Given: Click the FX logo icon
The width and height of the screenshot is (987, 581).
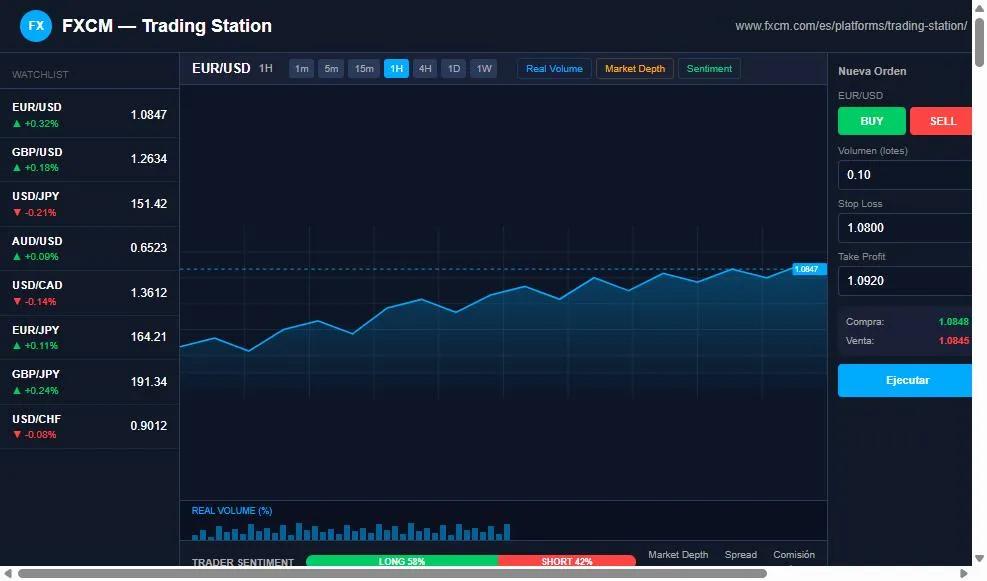Looking at the screenshot, I should [x=36, y=26].
